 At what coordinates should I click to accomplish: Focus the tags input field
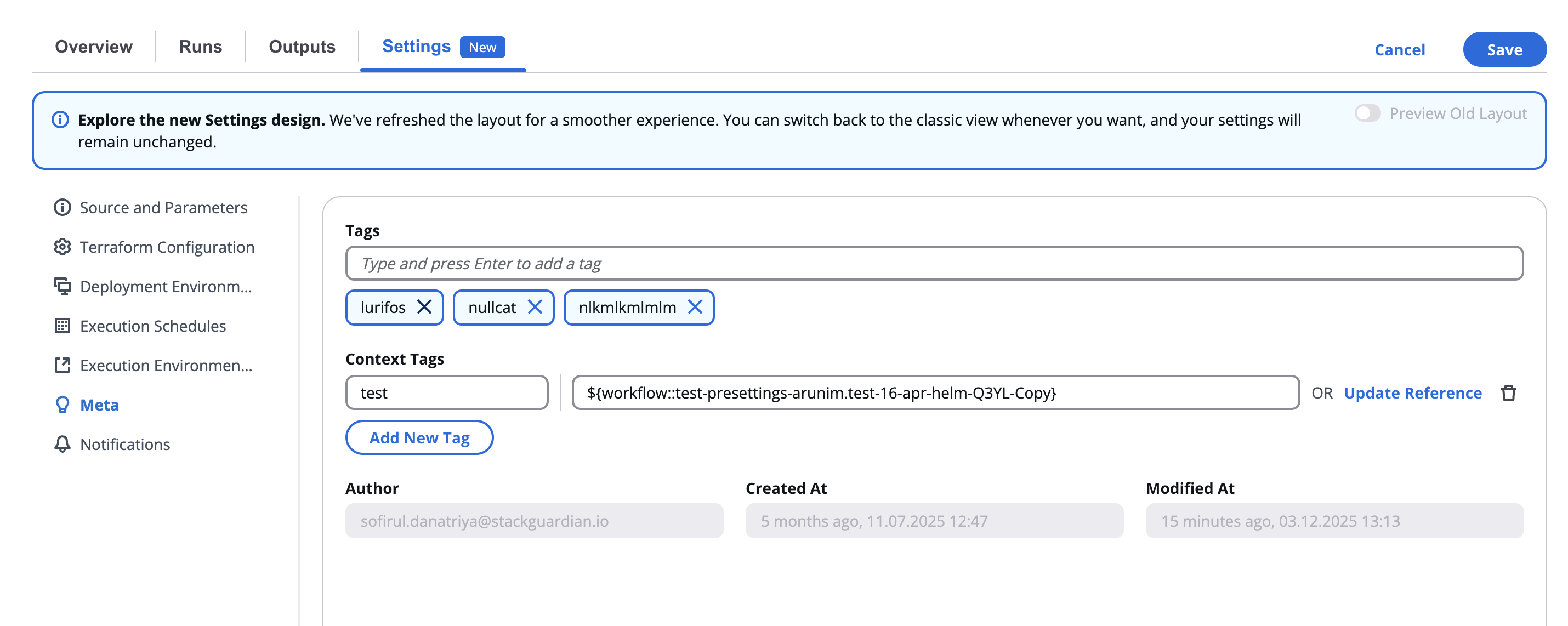pos(934,264)
